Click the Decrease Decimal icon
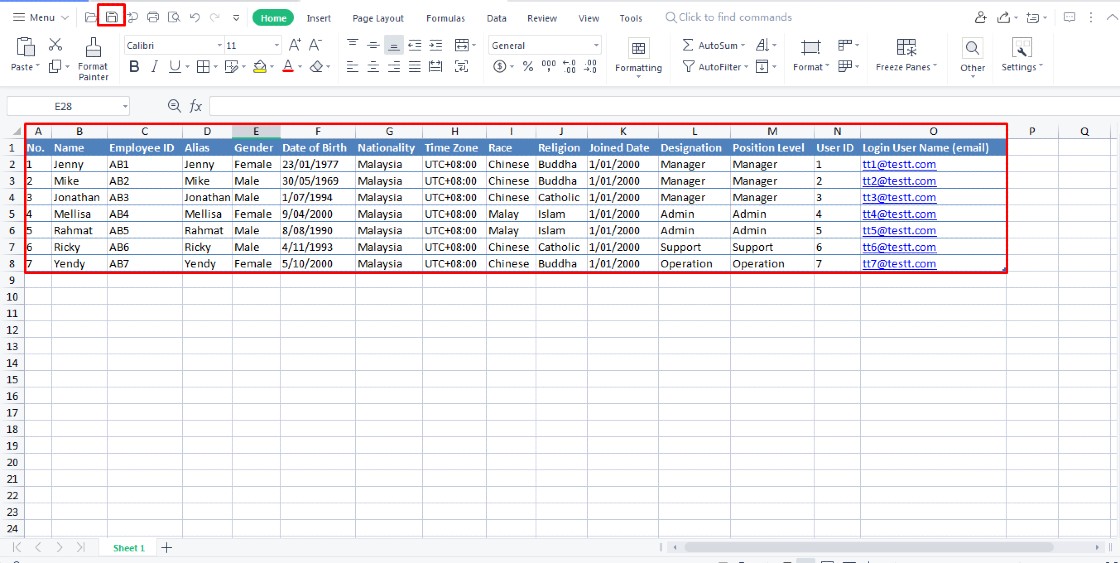Viewport: 1120px width, 563px height. pyautogui.click(x=590, y=66)
